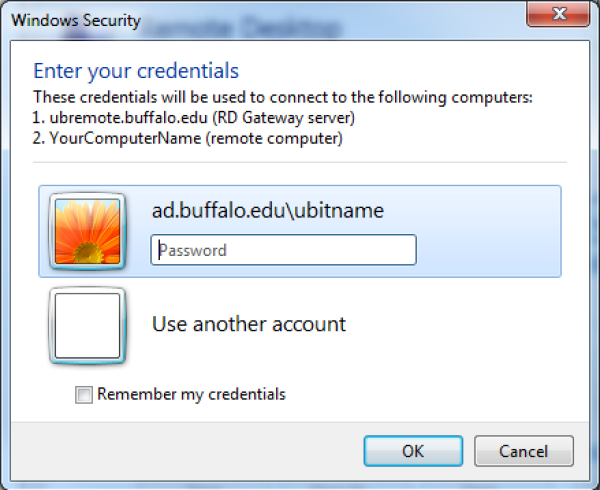Click the 'Windows Security' title bar text
The width and height of the screenshot is (600, 490).
point(77,20)
